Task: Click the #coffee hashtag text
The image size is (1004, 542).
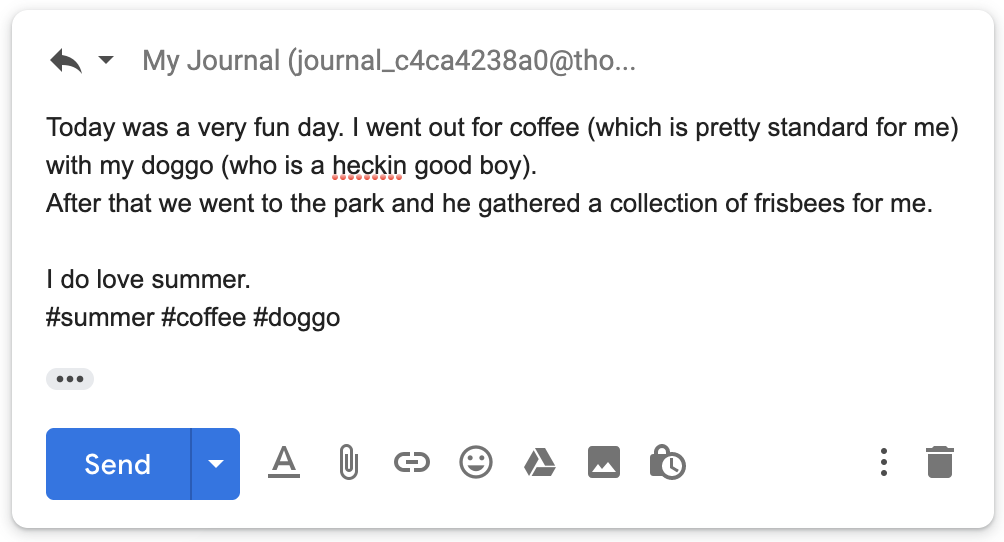Action: point(204,318)
